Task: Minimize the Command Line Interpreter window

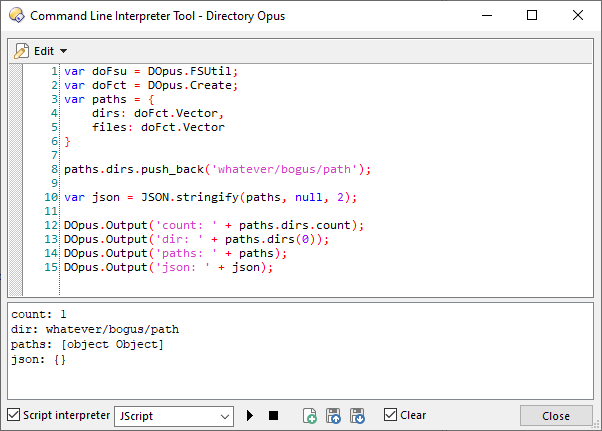Action: 486,16
